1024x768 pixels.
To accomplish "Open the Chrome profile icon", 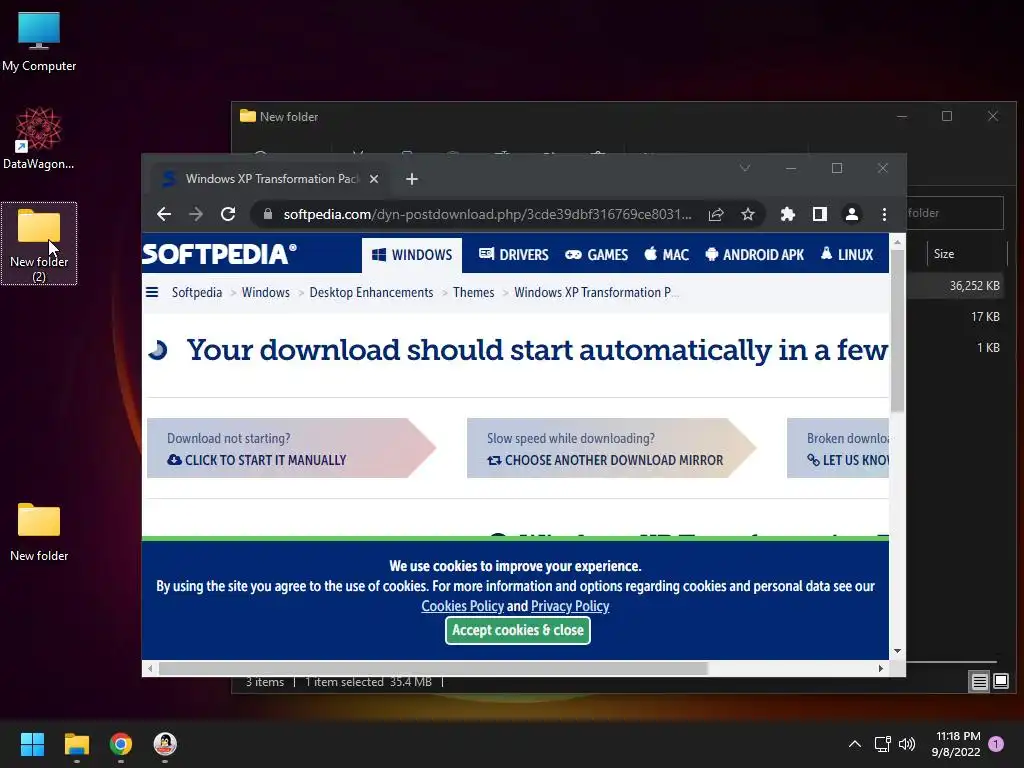I will tap(852, 214).
